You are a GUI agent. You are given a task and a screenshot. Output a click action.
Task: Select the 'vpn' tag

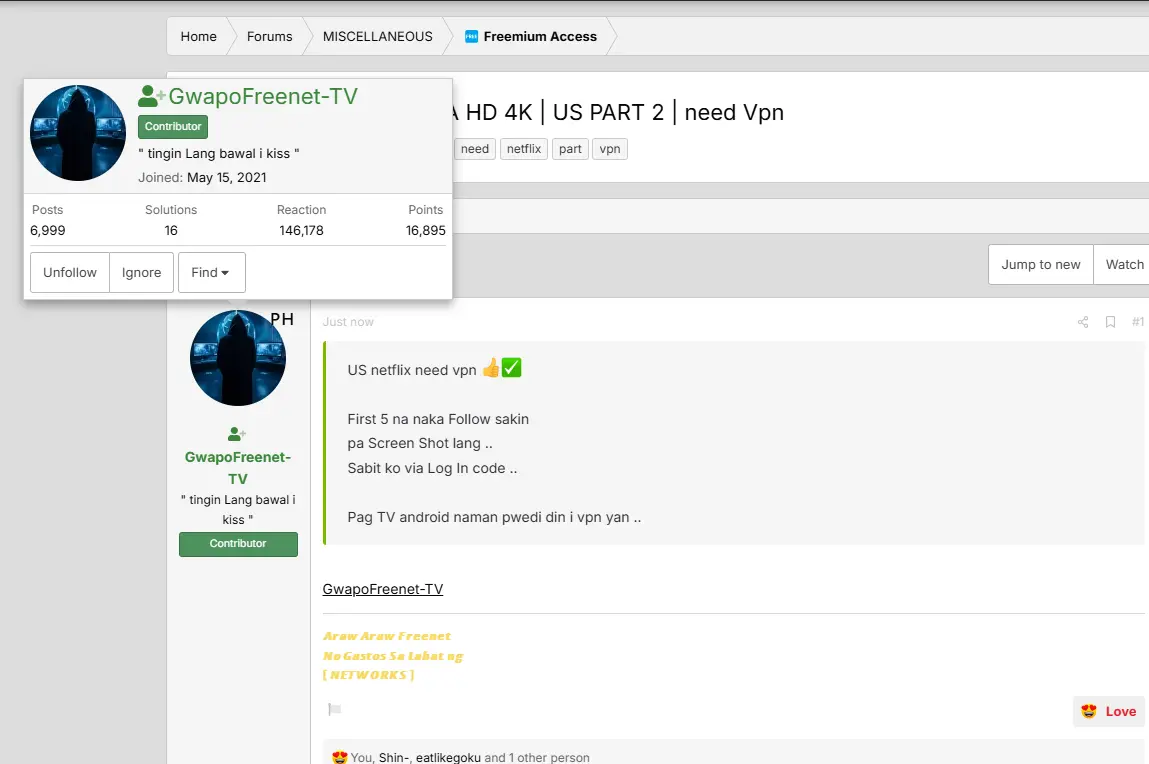[x=610, y=149]
